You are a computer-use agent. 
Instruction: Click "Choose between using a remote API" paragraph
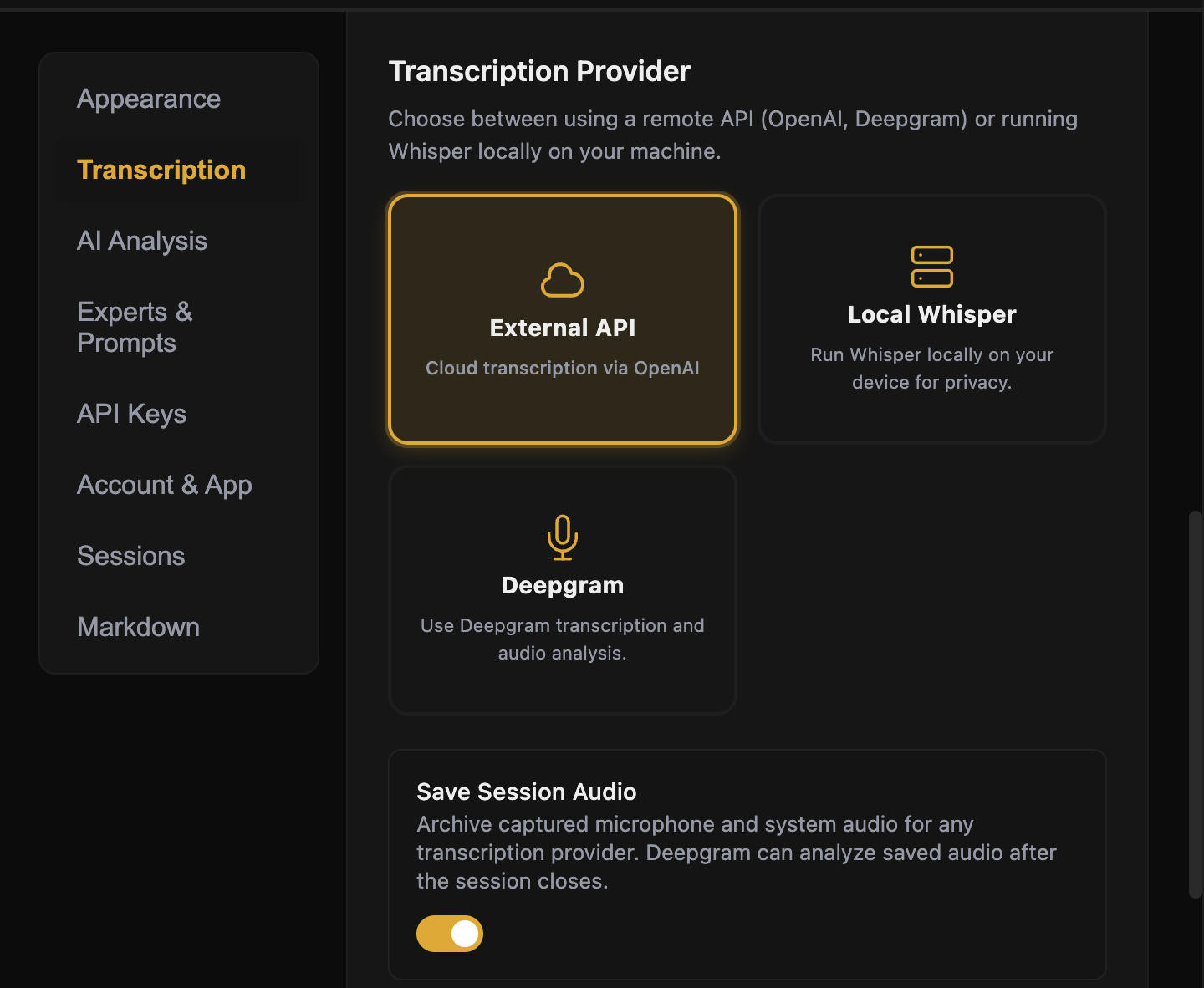click(733, 135)
